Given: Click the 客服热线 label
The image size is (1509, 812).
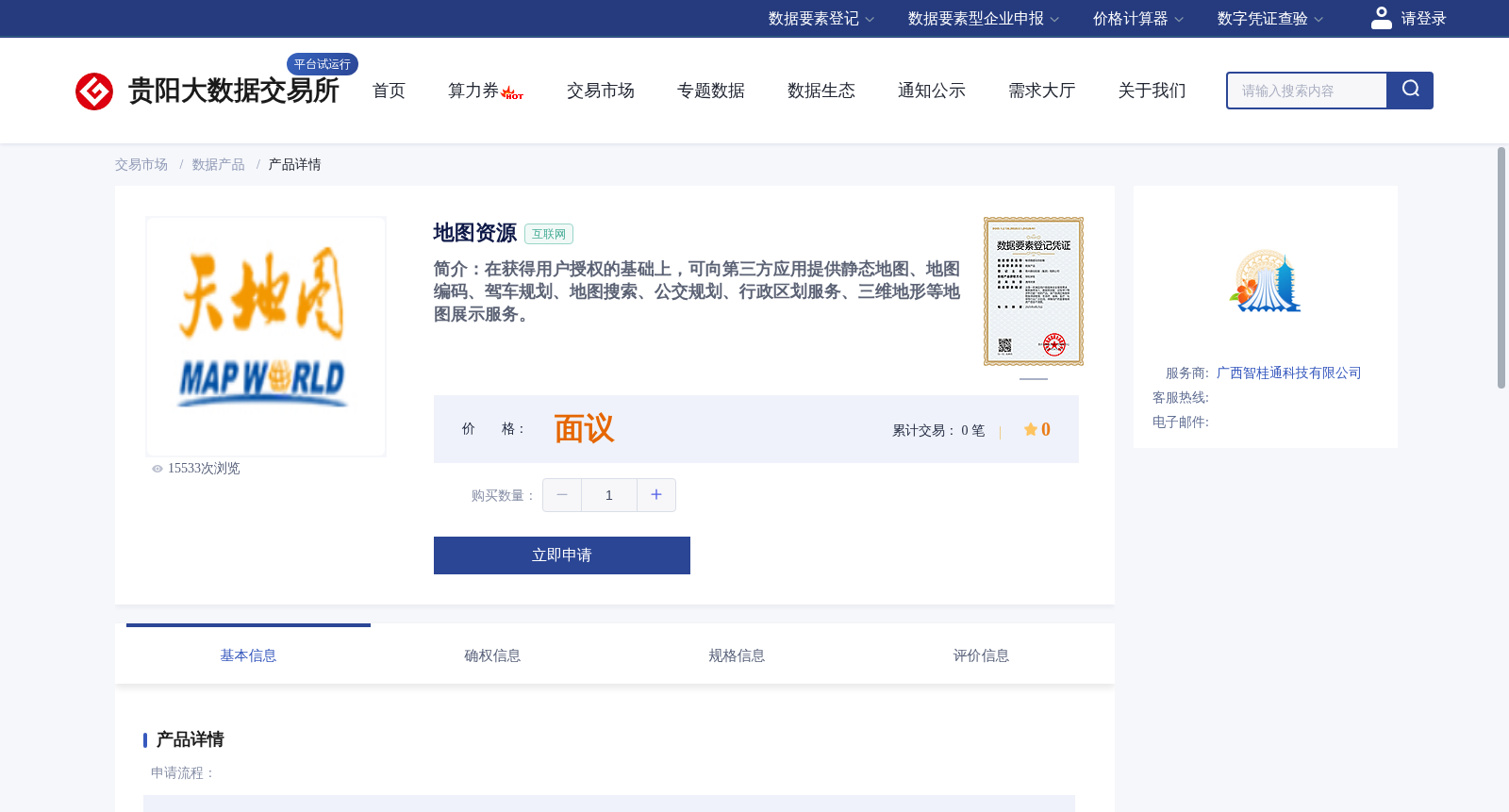Looking at the screenshot, I should 1181,398.
